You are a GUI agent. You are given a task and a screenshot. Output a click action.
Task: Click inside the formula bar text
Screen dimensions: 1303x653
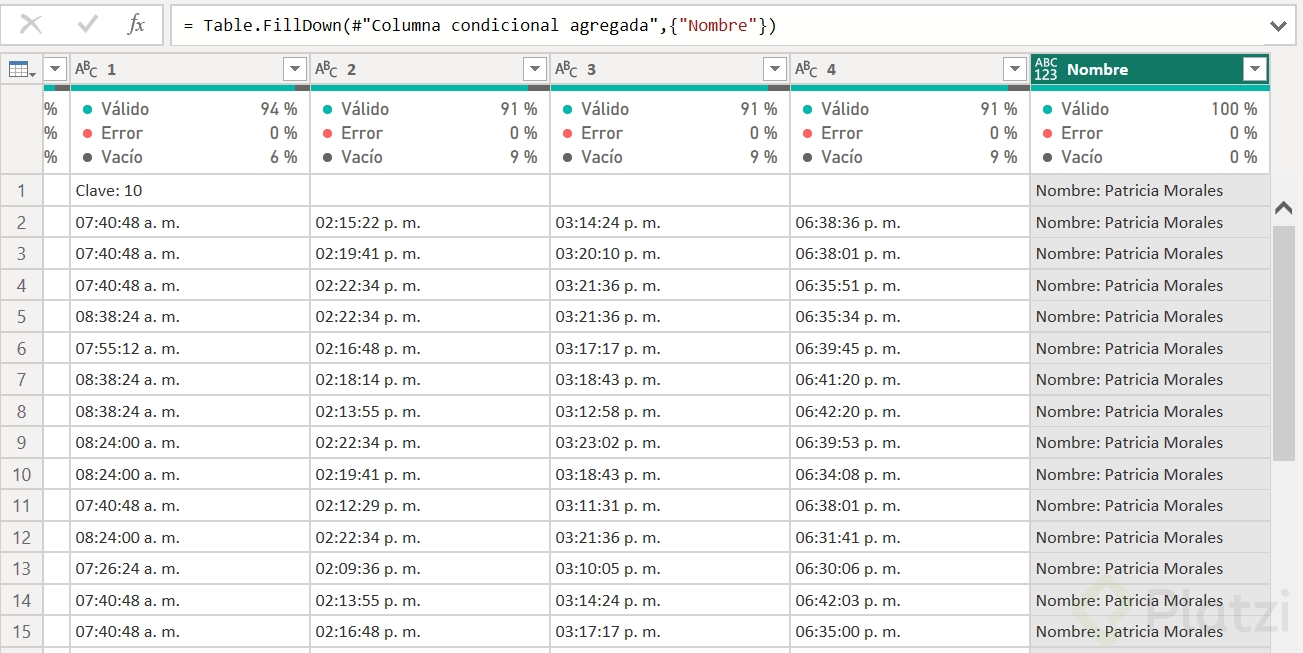600,26
